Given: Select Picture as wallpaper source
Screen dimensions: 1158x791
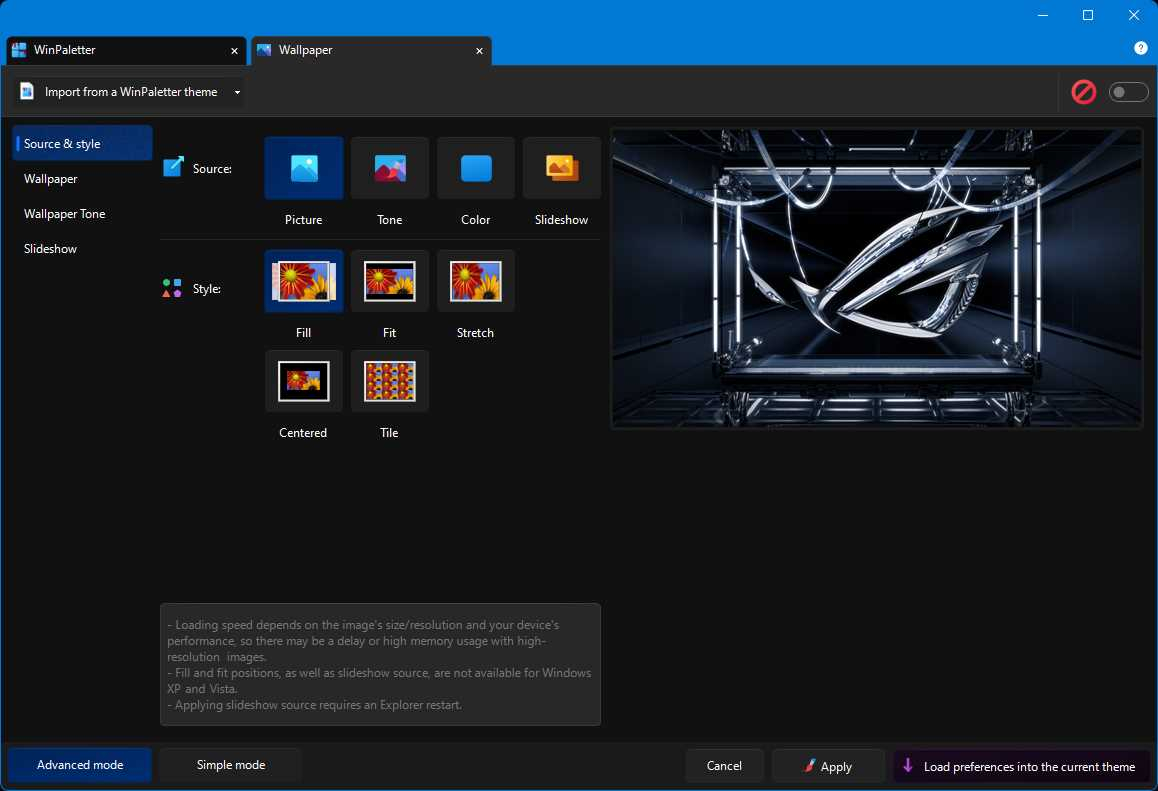Looking at the screenshot, I should coord(304,168).
